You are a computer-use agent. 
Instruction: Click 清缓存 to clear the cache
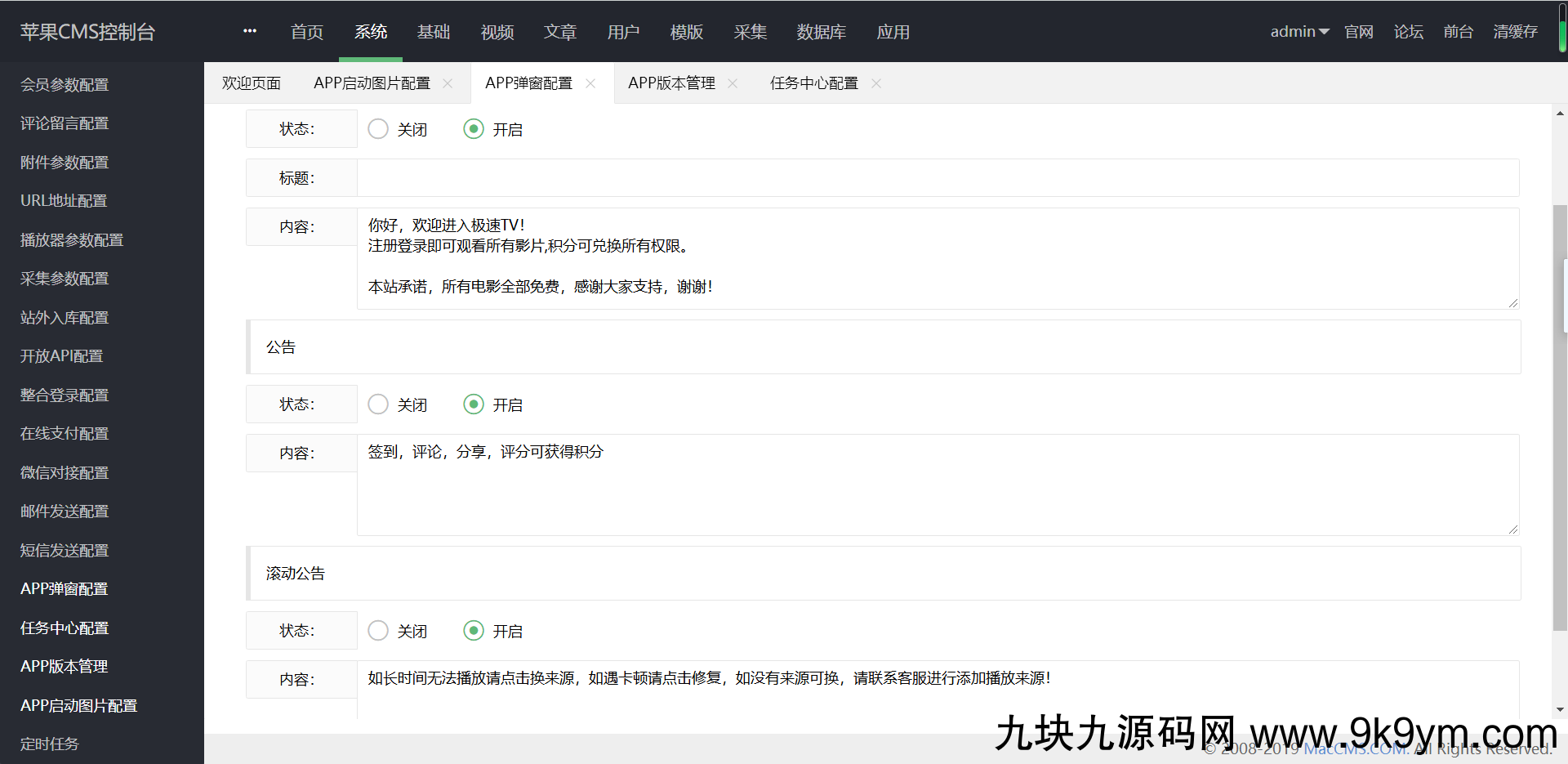click(1515, 31)
